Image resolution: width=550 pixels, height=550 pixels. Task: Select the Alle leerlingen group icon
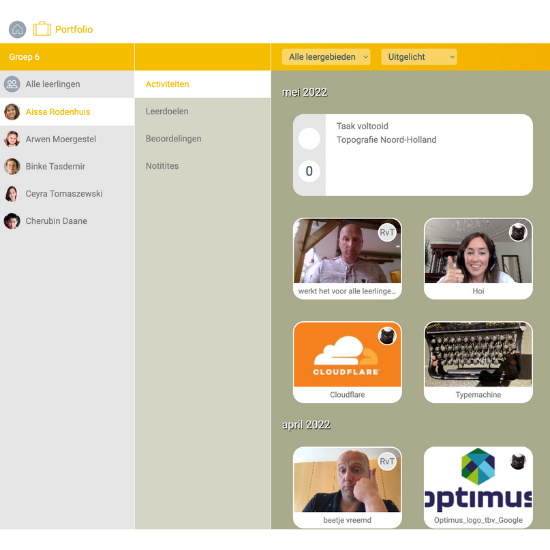(x=12, y=84)
